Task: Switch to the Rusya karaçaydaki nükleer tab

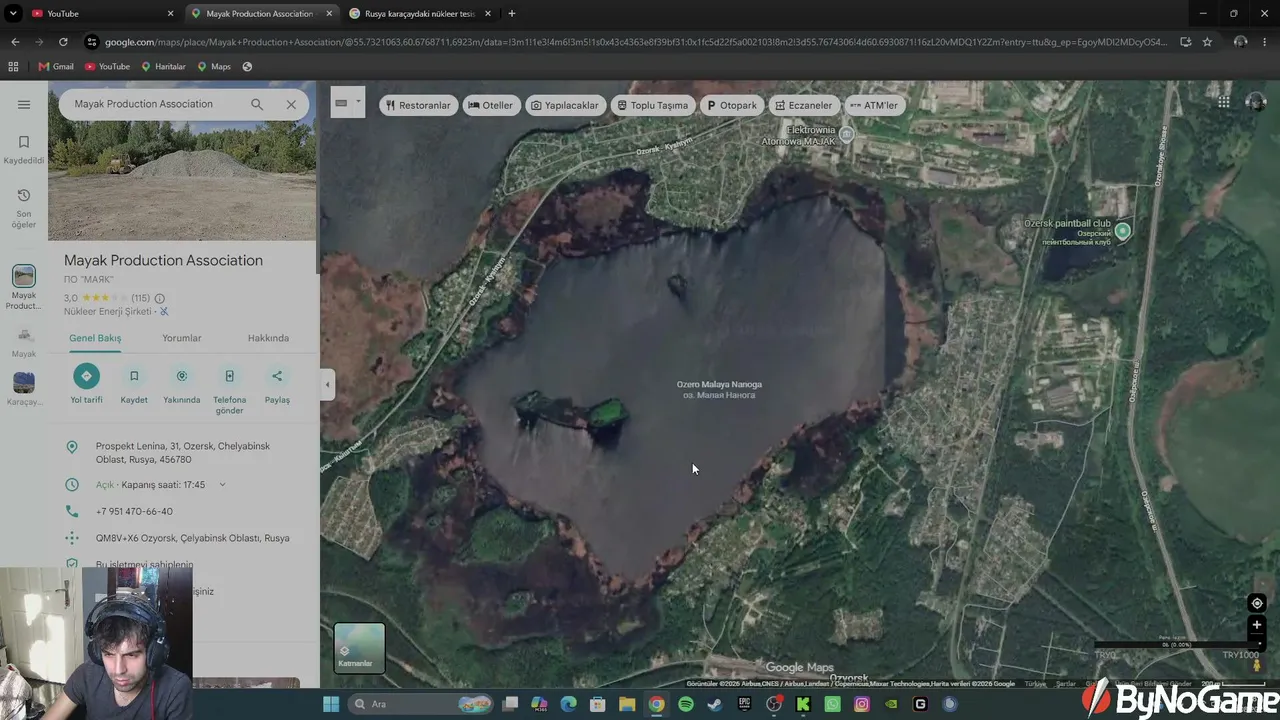Action: [421, 14]
